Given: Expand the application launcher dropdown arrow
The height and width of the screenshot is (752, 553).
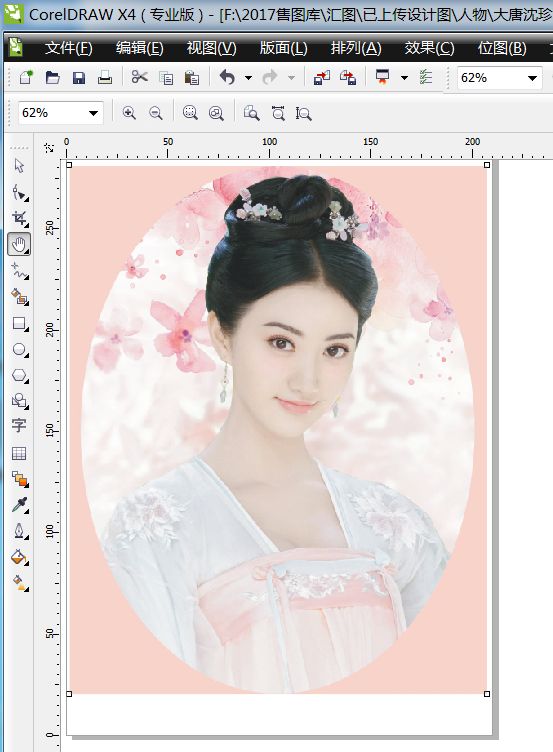Looking at the screenshot, I should [x=404, y=77].
